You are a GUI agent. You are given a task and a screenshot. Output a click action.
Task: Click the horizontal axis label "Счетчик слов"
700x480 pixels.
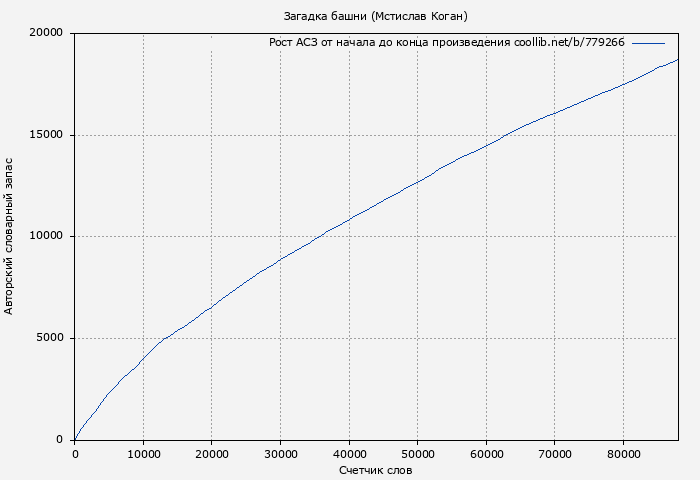pyautogui.click(x=375, y=469)
